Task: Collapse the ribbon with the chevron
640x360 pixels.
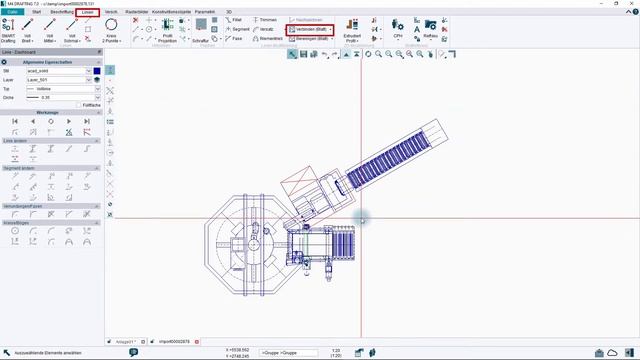Action: click(629, 12)
